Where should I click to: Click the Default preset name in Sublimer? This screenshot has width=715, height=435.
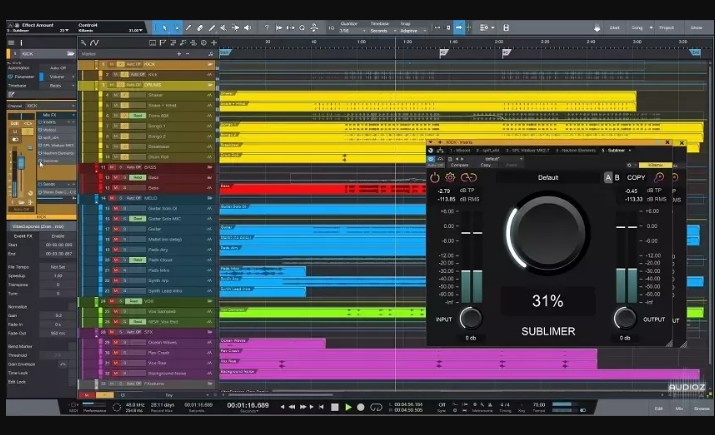(548, 177)
